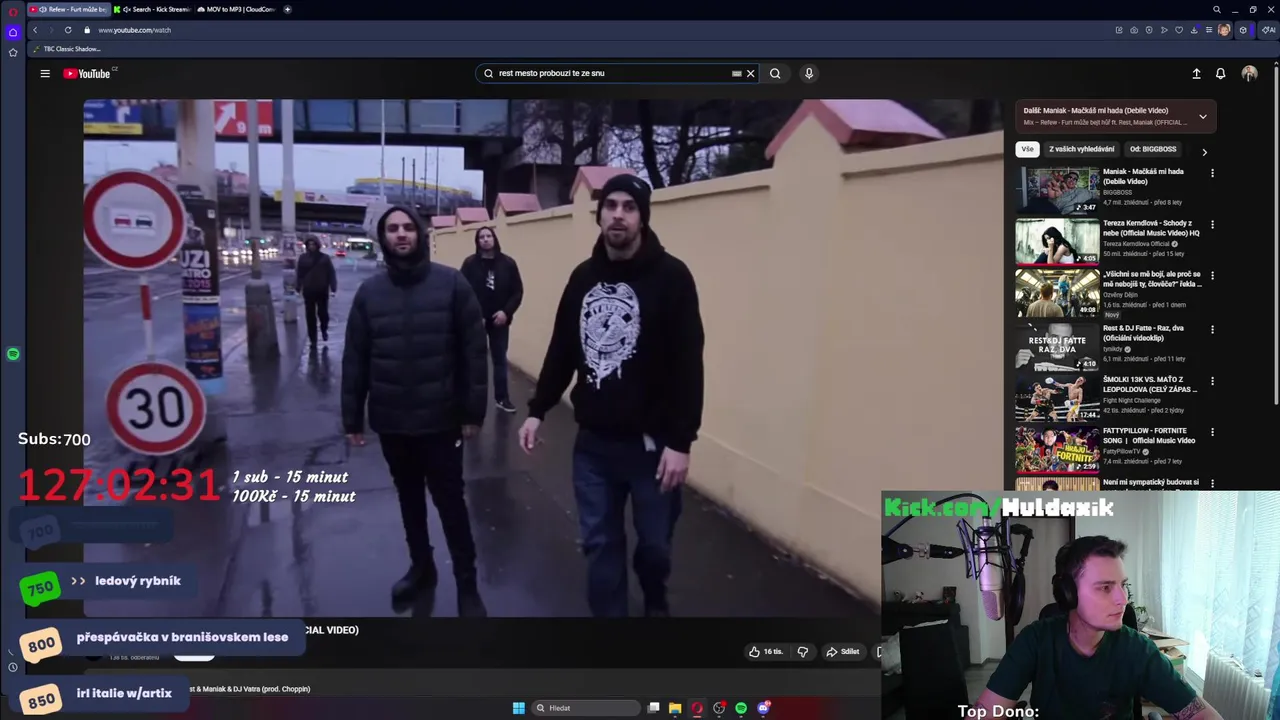1280x720 pixels.
Task: Open Opera easy setup sliders icon
Action: (1209, 30)
